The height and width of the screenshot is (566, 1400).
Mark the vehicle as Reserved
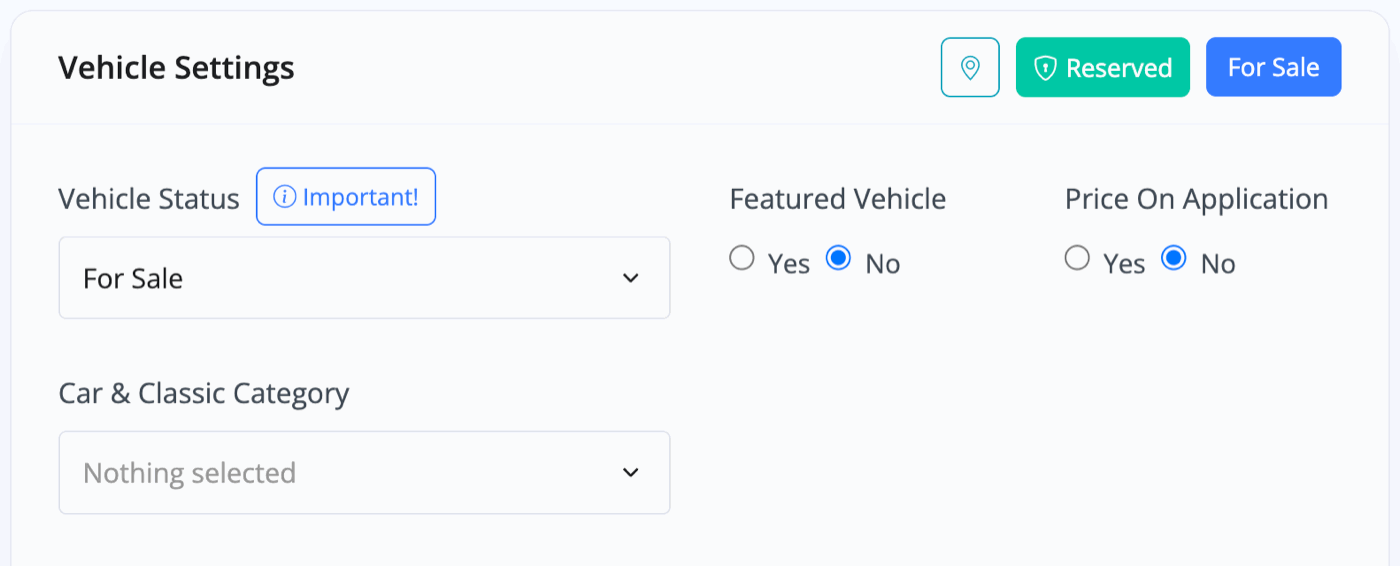(x=1103, y=67)
